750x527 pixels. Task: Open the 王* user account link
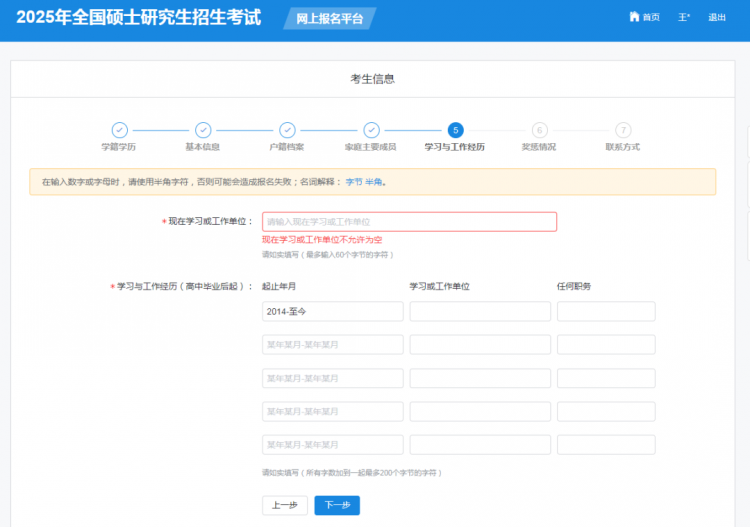click(684, 17)
